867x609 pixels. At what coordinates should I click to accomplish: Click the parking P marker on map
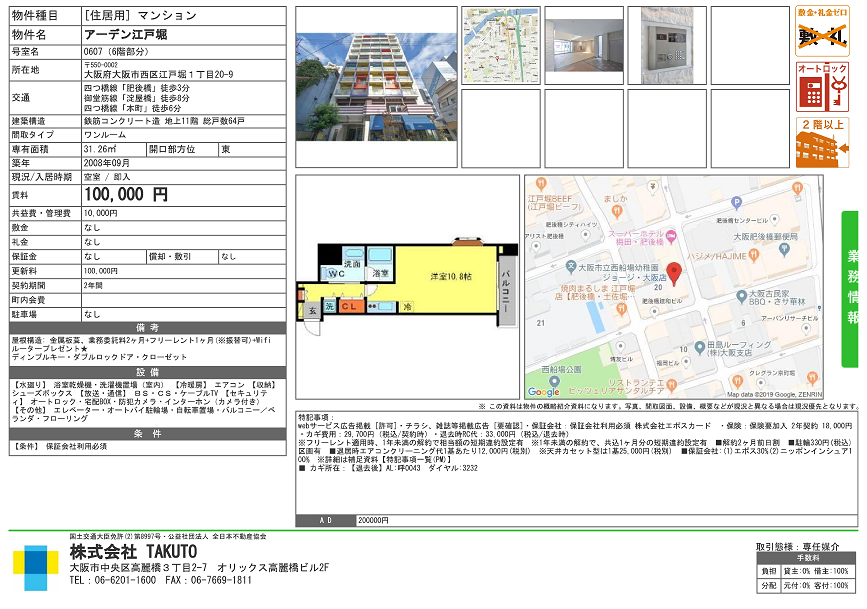pos(737,202)
